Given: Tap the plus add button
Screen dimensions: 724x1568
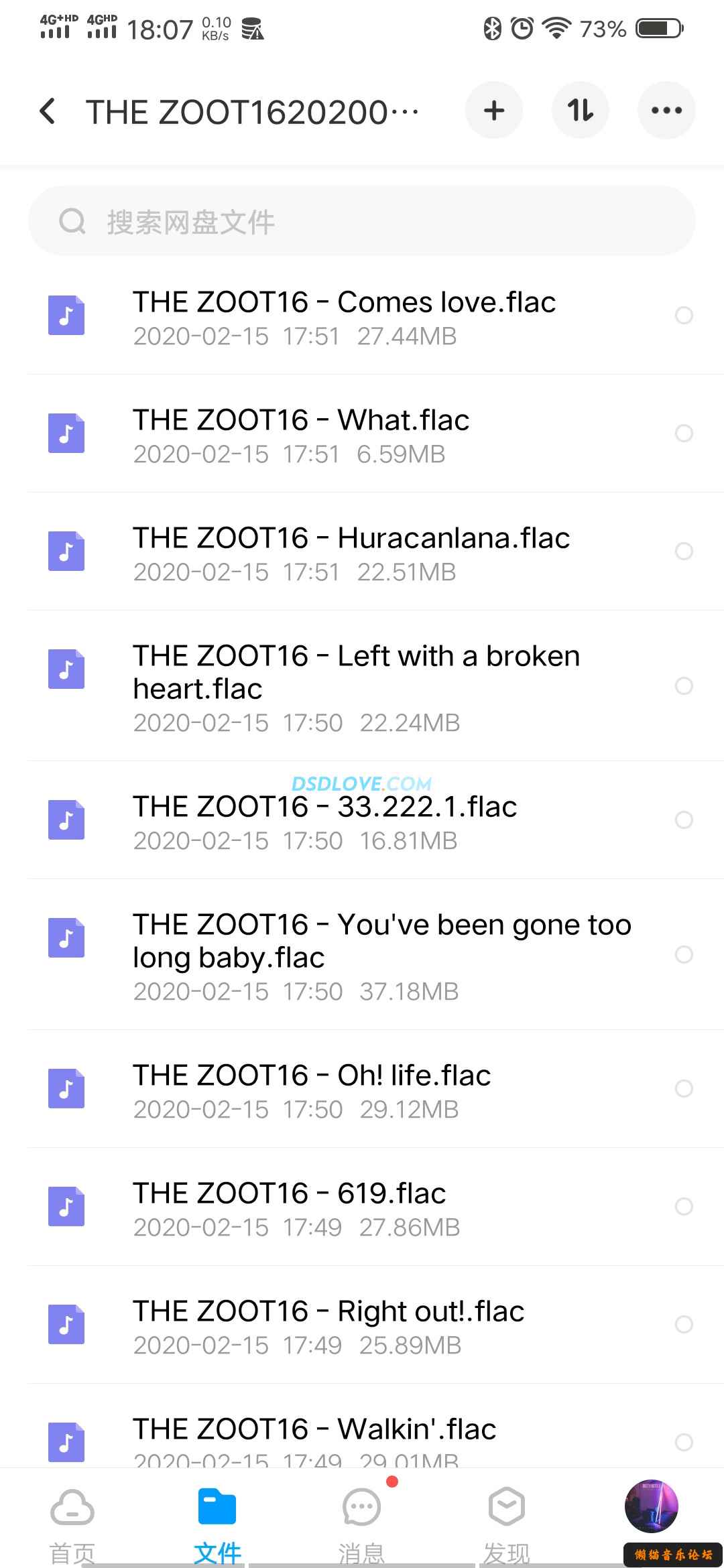Looking at the screenshot, I should [x=494, y=111].
